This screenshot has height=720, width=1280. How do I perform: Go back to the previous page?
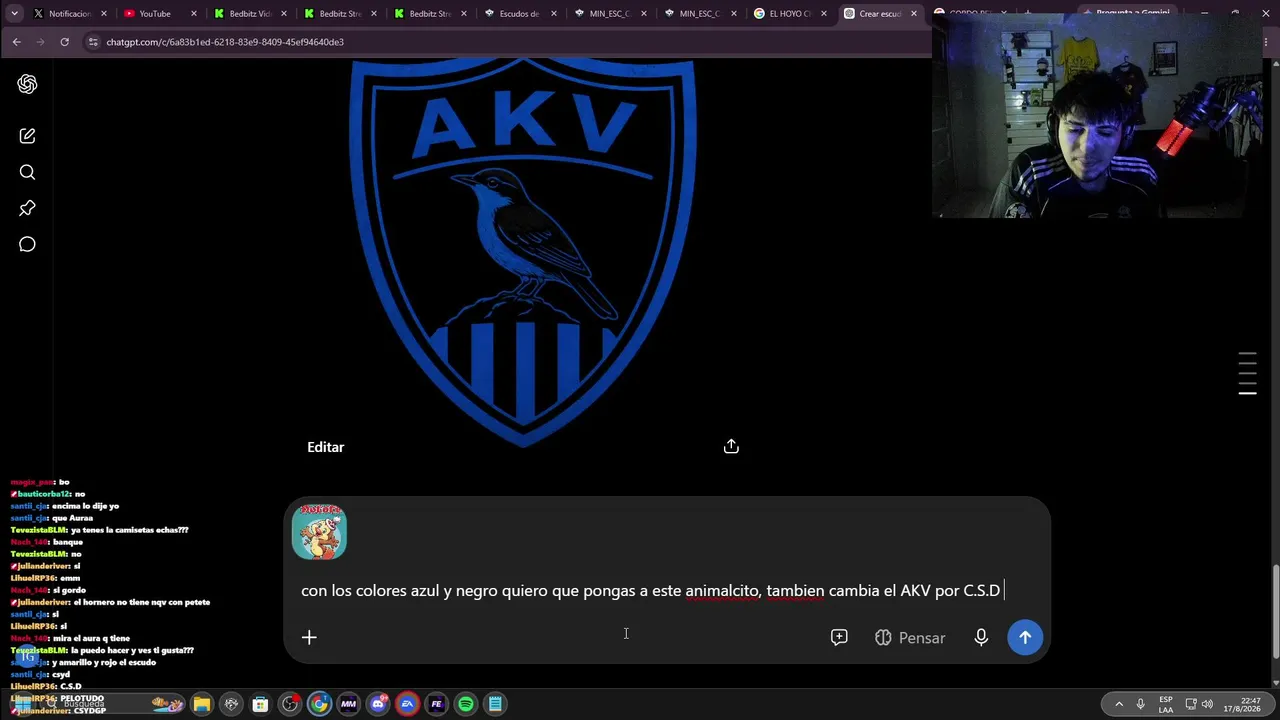click(17, 42)
